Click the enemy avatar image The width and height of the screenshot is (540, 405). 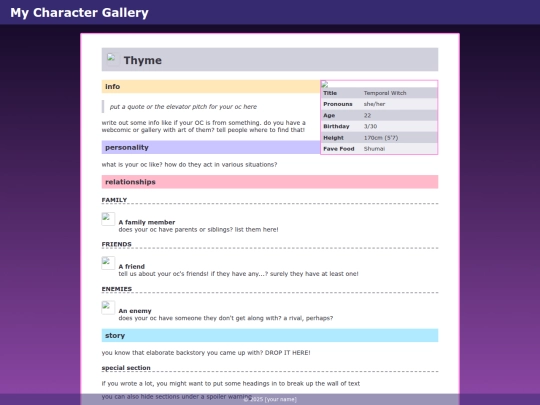click(108, 308)
